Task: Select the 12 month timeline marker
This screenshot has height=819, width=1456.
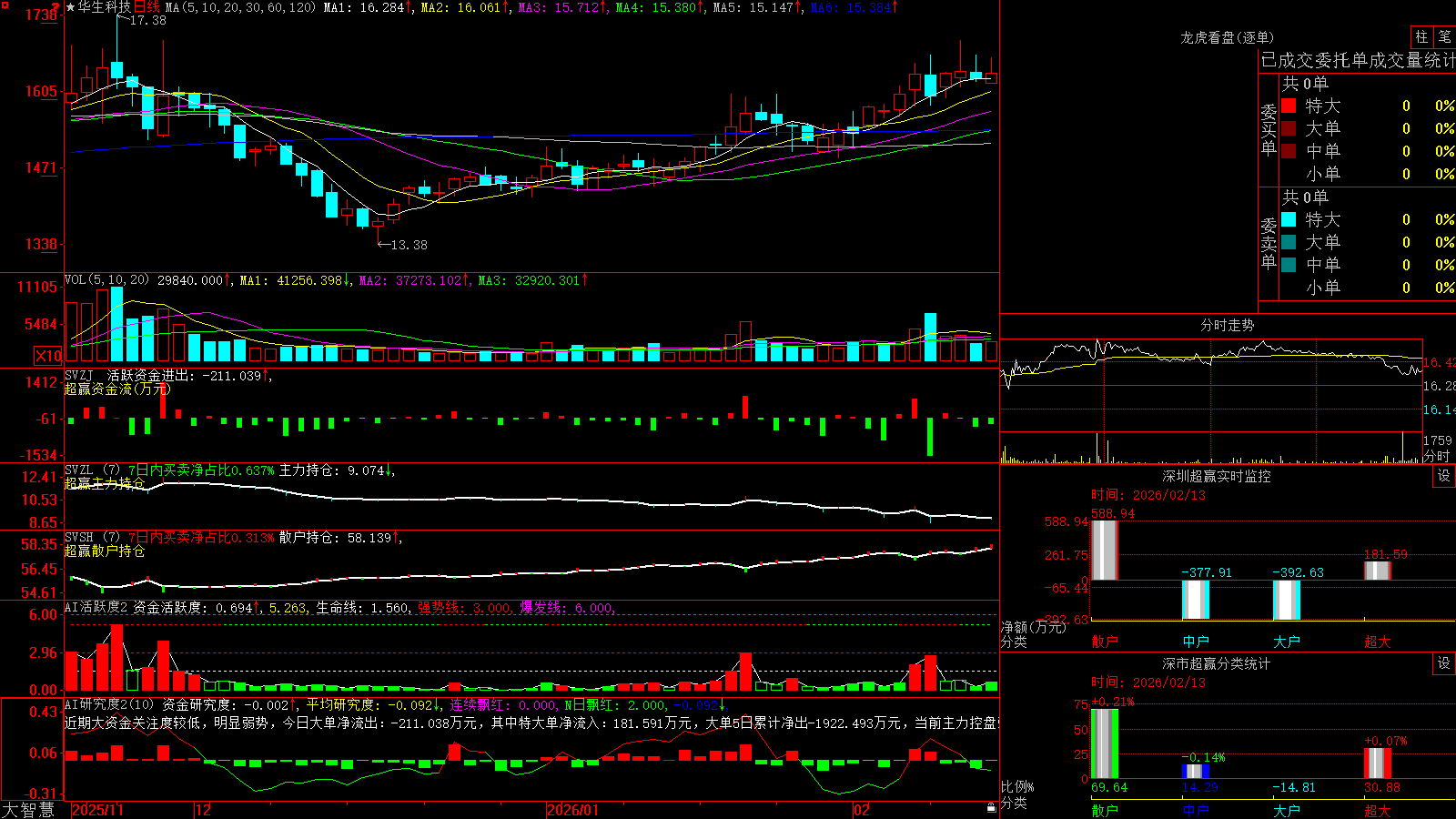Action: tap(204, 810)
